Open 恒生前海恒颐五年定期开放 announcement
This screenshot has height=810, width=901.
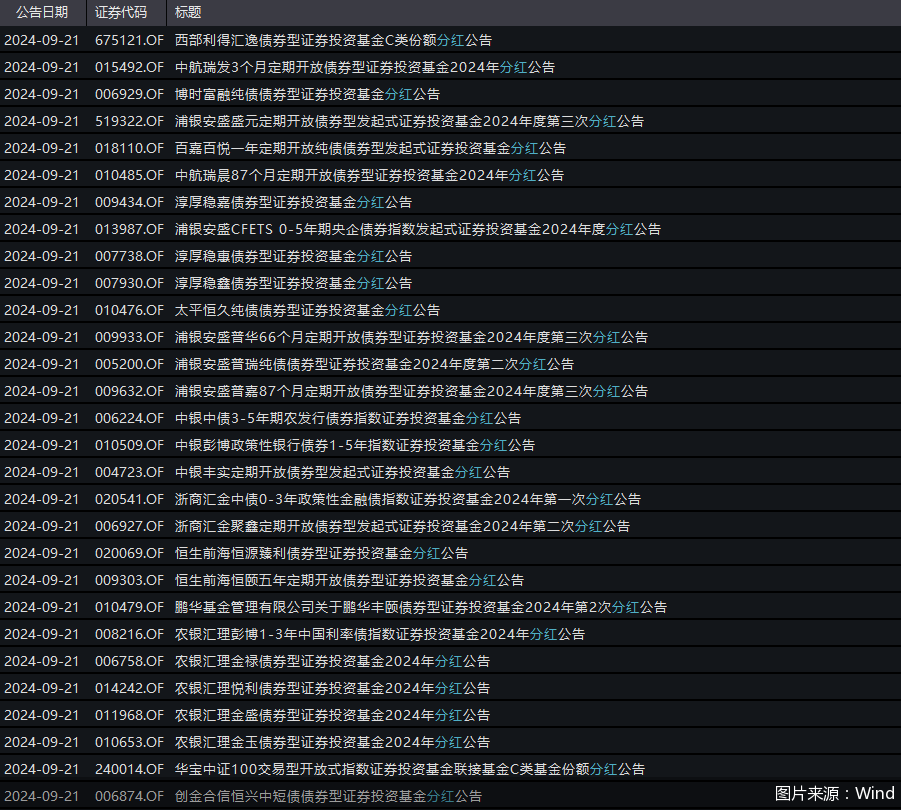click(349, 580)
